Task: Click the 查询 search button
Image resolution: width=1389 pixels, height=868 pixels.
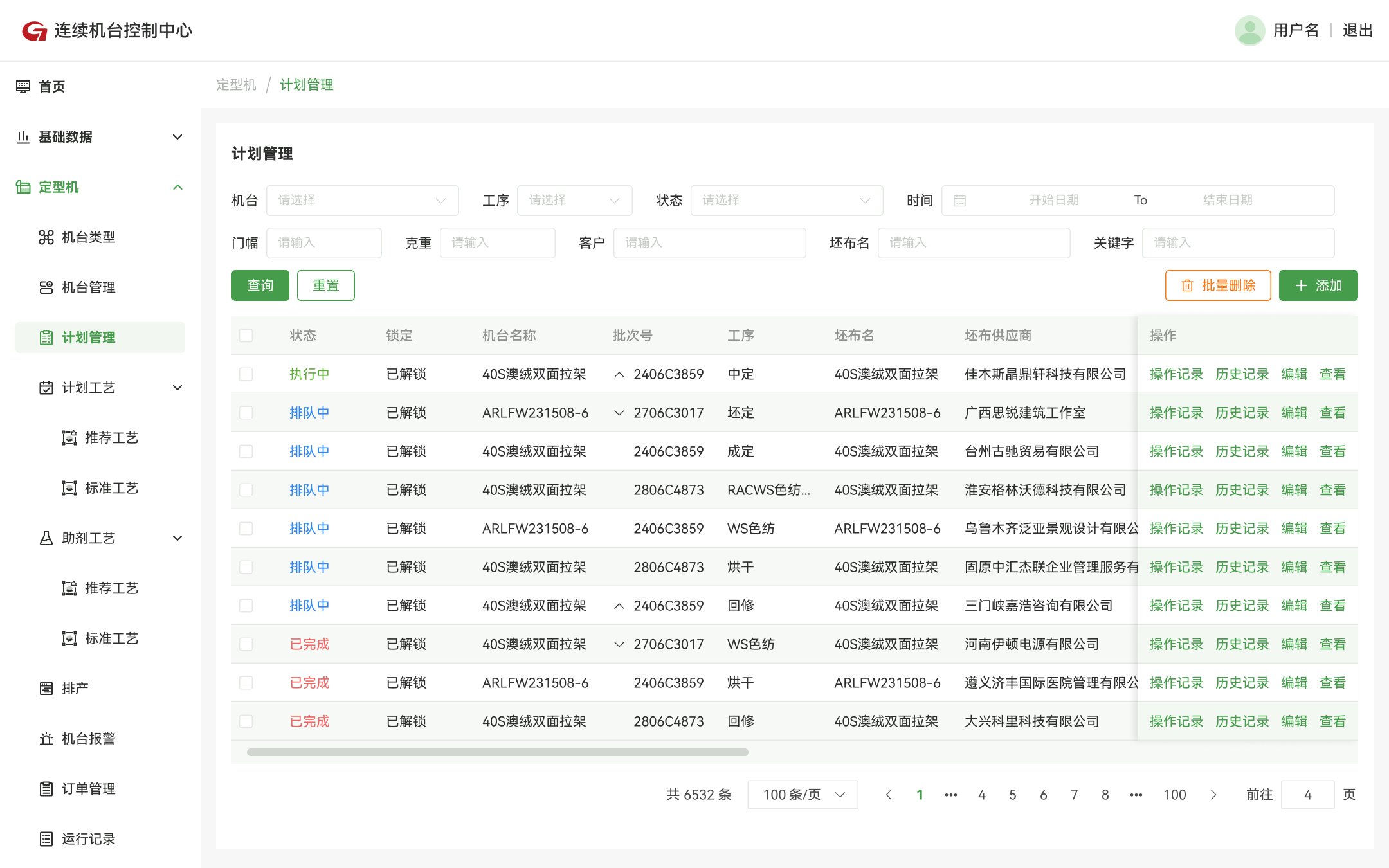Action: pyautogui.click(x=260, y=285)
